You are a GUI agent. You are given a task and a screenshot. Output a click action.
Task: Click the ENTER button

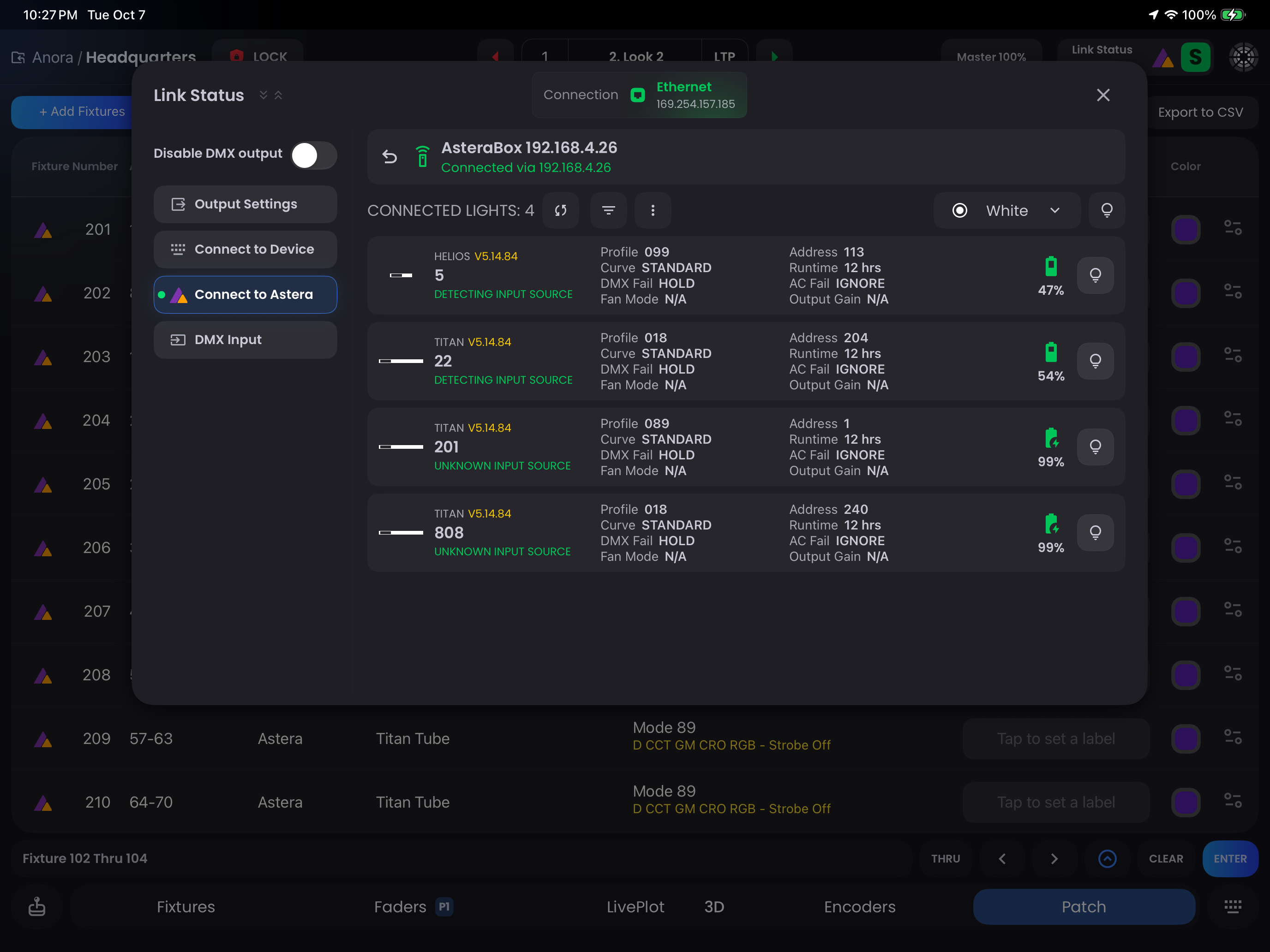(1229, 858)
